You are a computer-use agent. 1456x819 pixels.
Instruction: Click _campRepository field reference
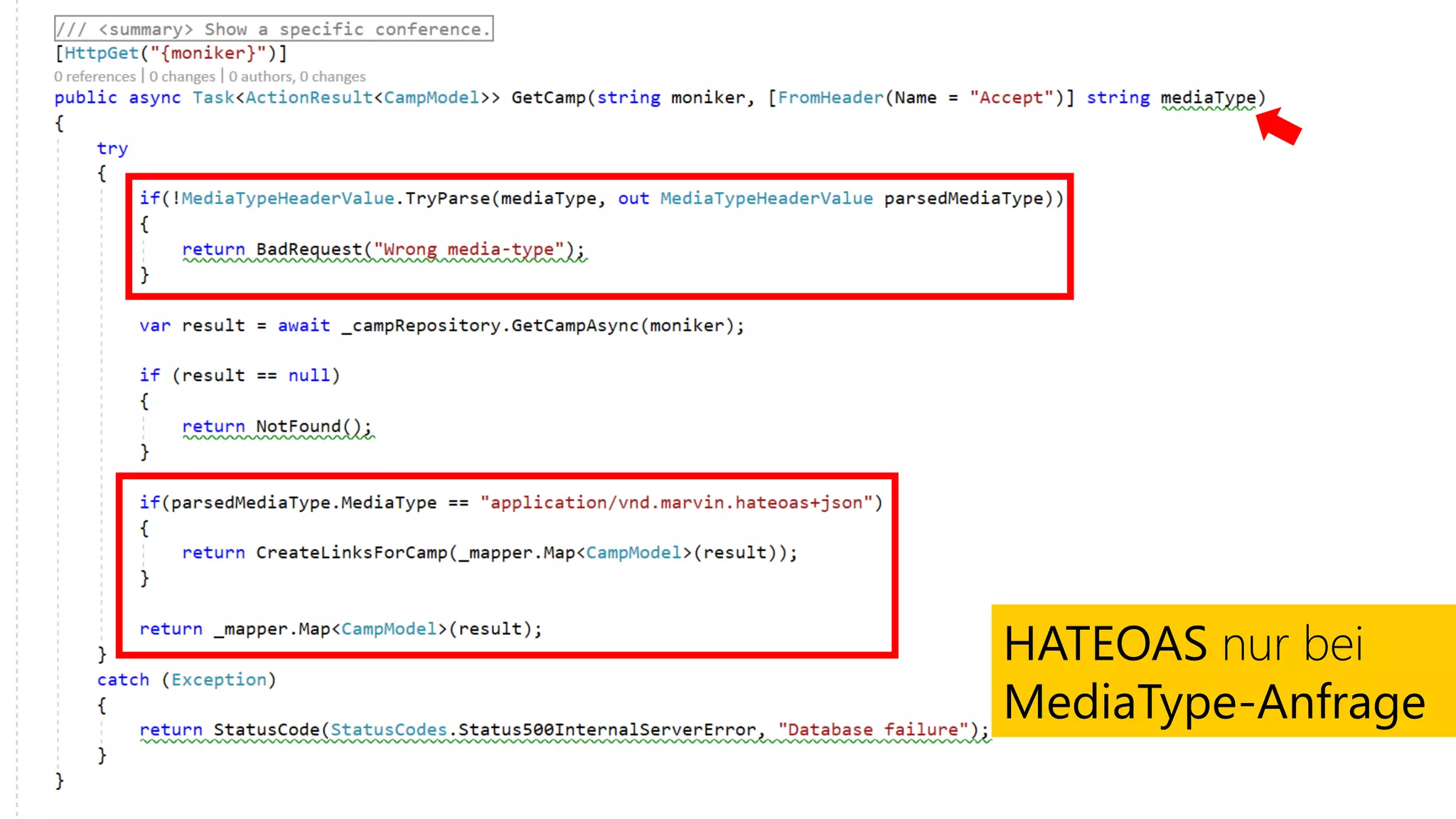click(x=421, y=326)
